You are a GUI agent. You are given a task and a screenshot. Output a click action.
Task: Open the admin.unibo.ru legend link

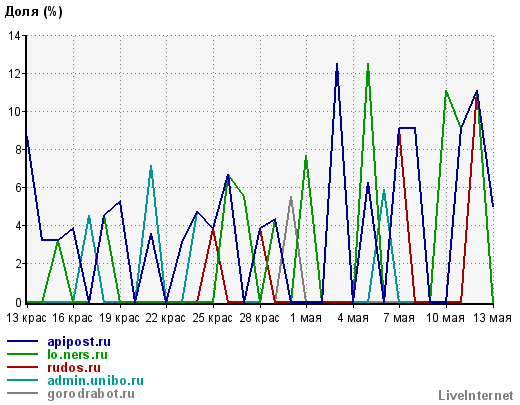click(x=95, y=381)
